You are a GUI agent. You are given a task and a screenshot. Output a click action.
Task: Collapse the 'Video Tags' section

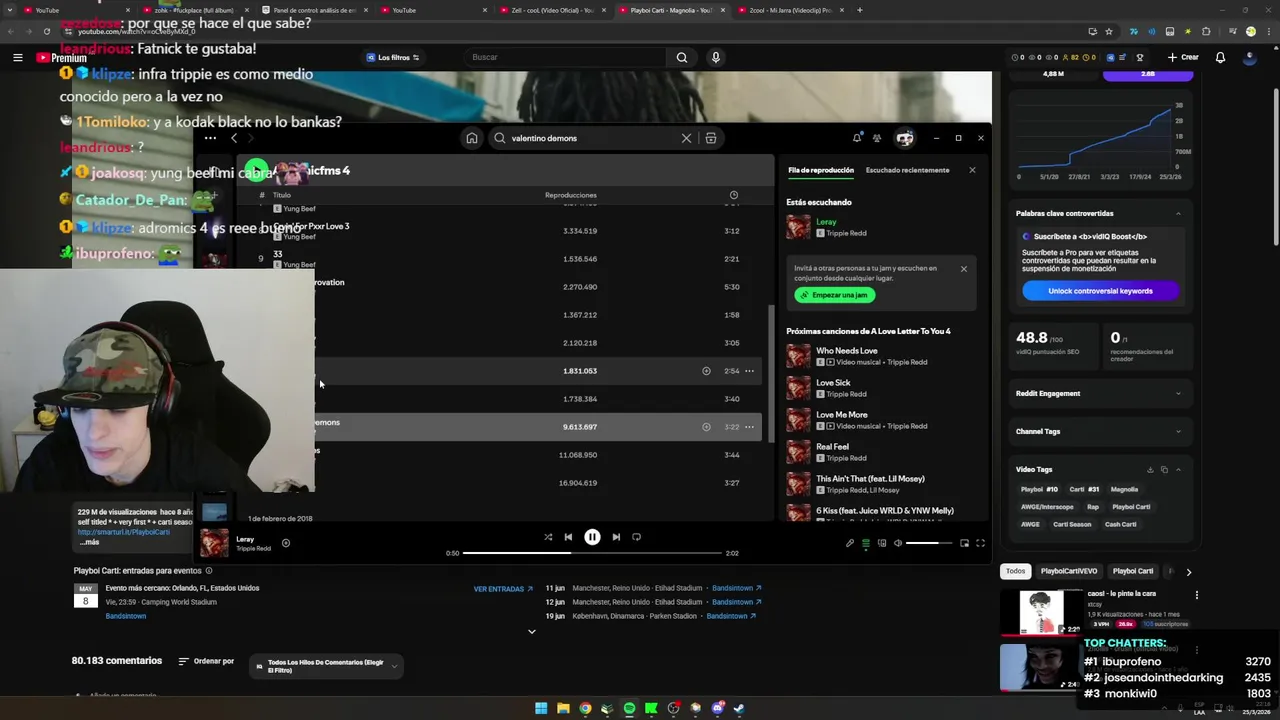(x=1178, y=469)
